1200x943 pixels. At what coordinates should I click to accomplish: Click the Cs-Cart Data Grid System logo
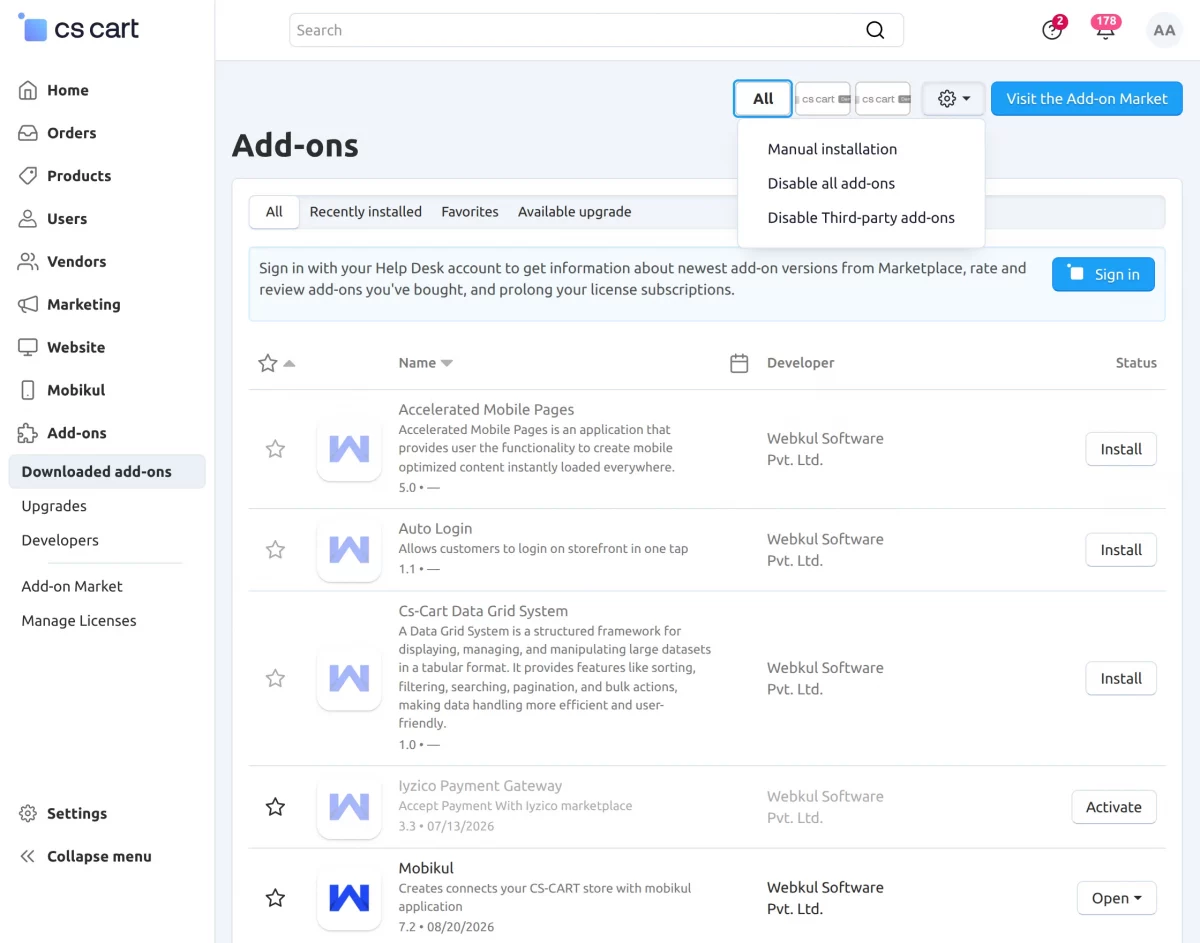349,678
